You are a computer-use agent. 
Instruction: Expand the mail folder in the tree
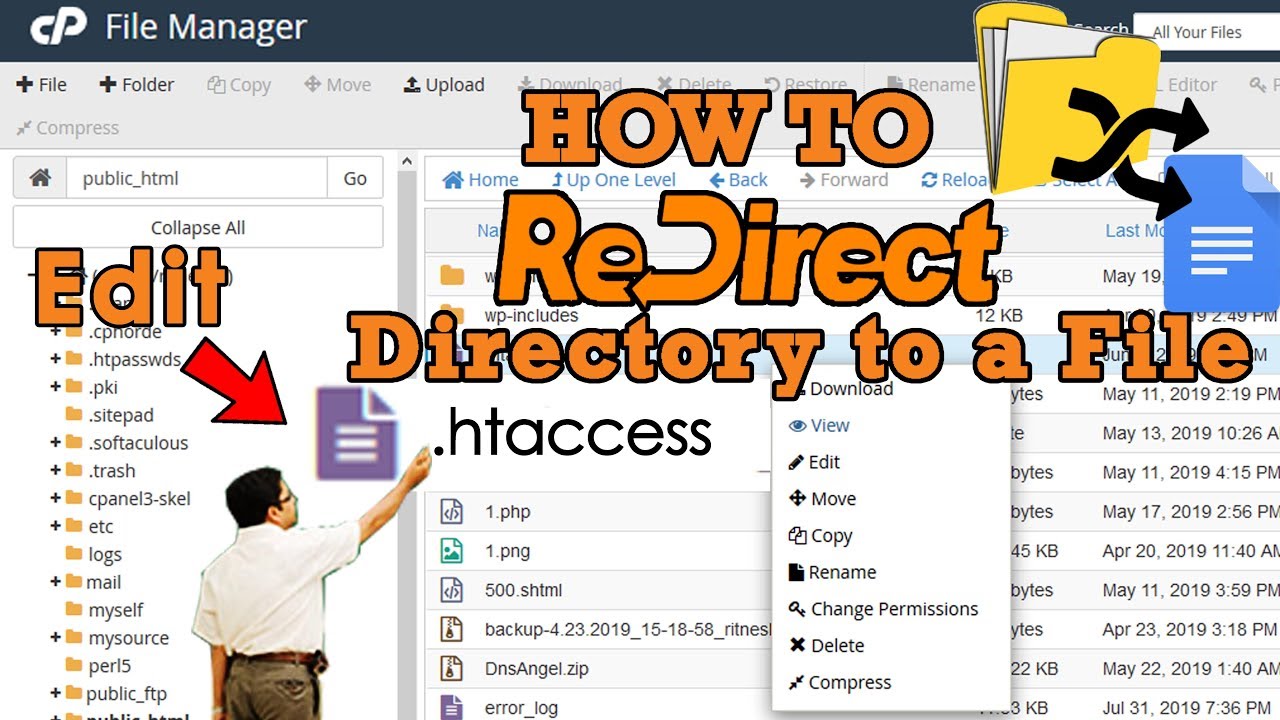57,582
